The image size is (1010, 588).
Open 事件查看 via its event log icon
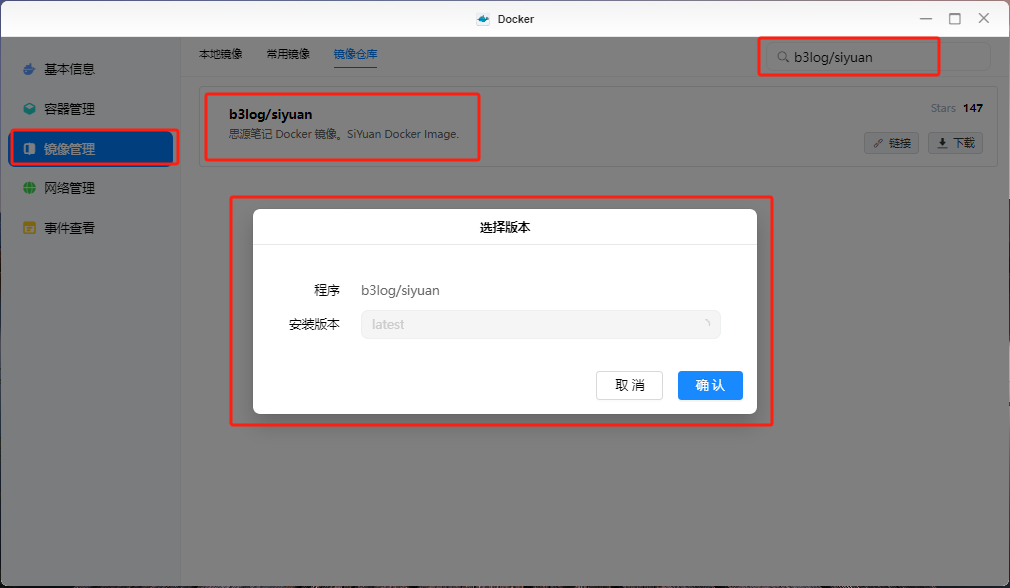[x=27, y=227]
